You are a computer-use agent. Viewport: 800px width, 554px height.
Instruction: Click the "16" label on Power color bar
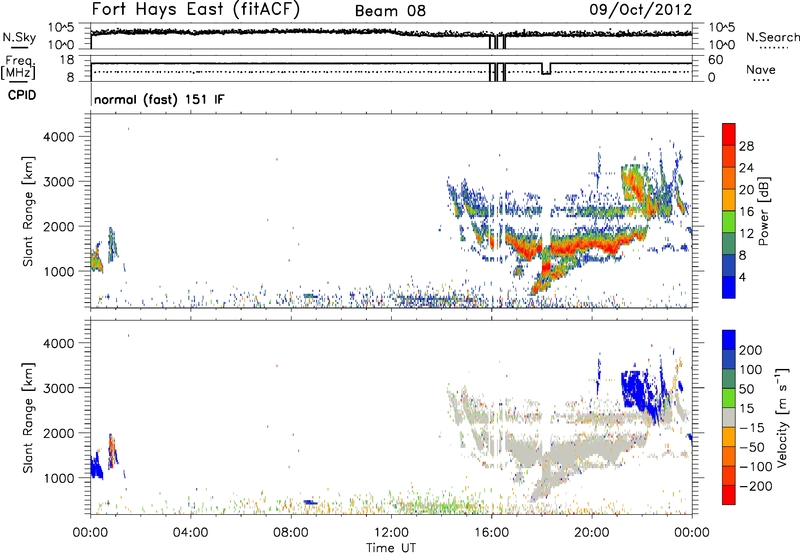click(746, 211)
